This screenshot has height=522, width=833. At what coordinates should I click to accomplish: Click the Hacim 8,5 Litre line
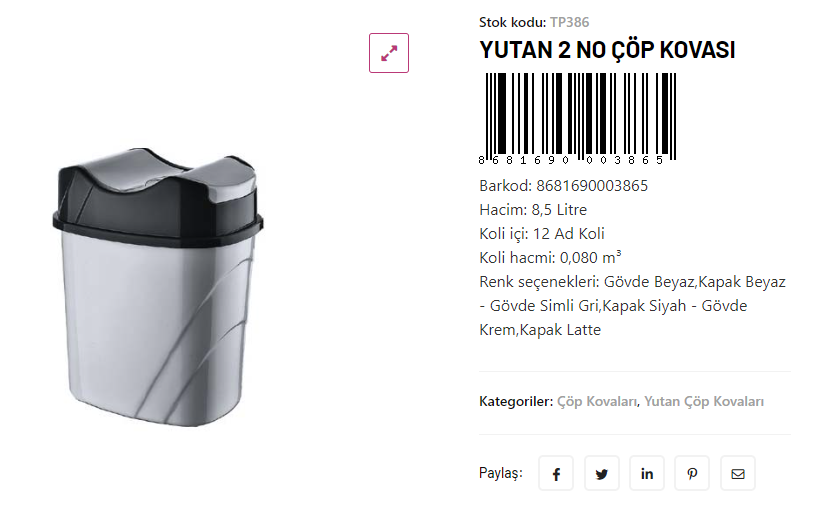(533, 210)
